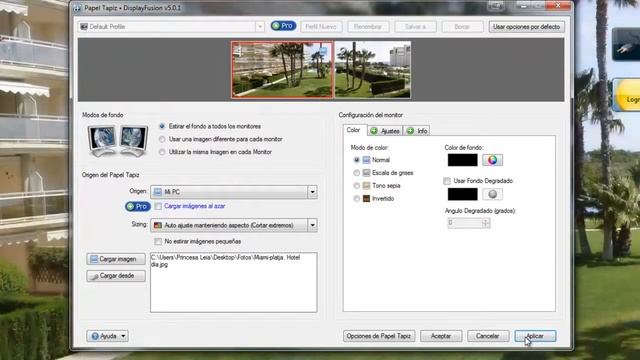Viewport: 640px width, 360px height.
Task: Choose Escala de grises radio button
Action: [356, 173]
